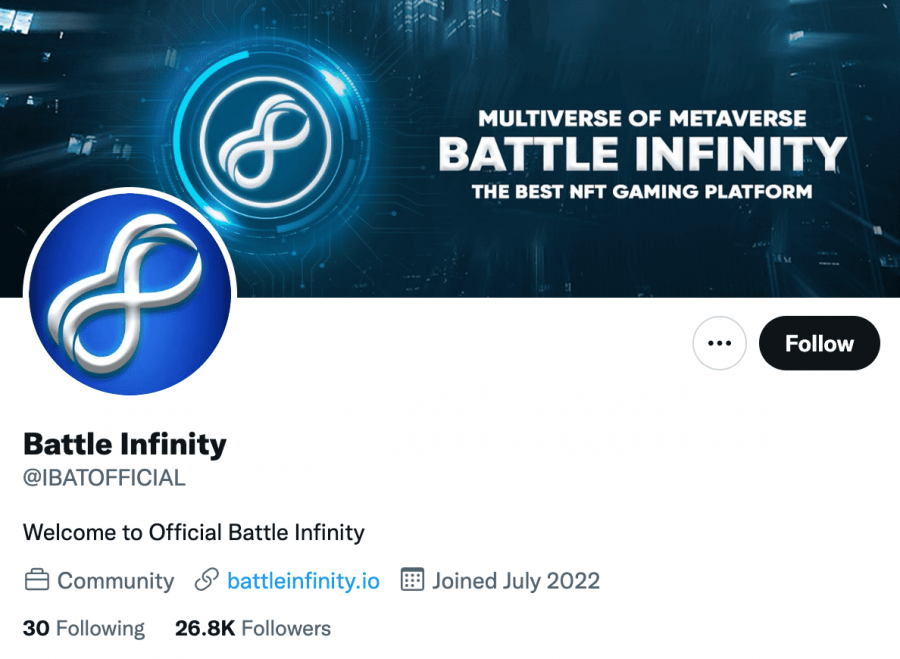Viewport: 900px width, 659px height.
Task: Click the Joined July 2022 text
Action: click(516, 580)
